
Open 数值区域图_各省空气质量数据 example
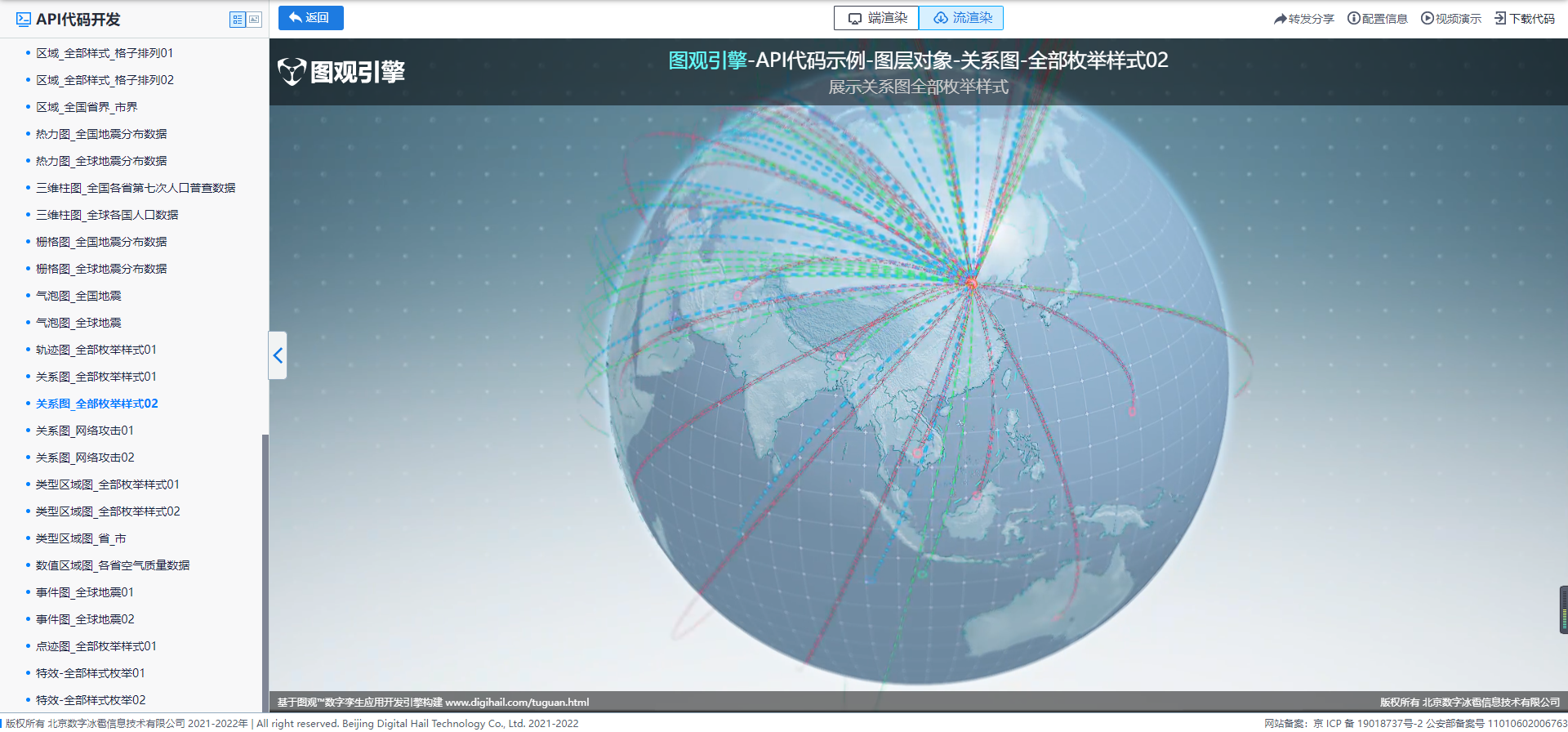113,565
